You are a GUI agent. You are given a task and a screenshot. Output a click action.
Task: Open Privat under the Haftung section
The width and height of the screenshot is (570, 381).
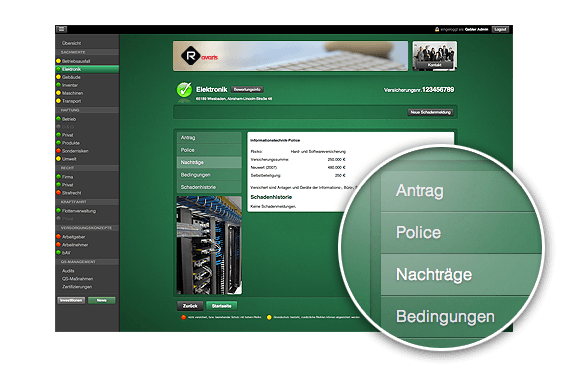click(67, 135)
